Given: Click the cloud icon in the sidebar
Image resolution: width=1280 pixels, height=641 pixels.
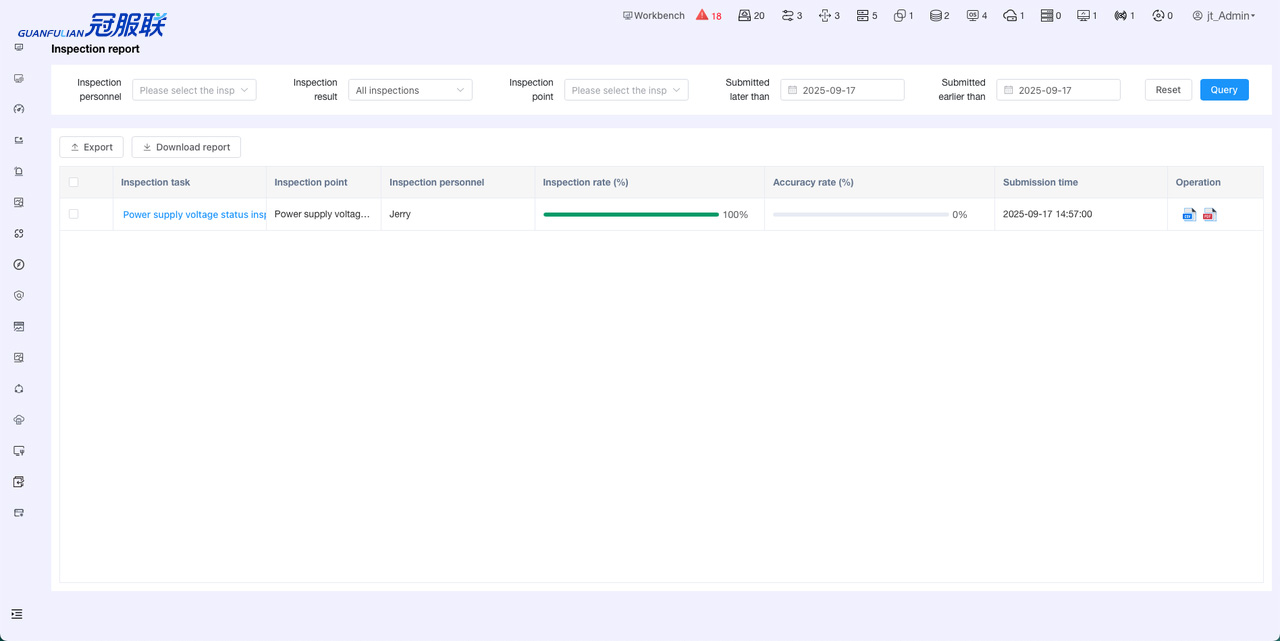Looking at the screenshot, I should click(19, 420).
